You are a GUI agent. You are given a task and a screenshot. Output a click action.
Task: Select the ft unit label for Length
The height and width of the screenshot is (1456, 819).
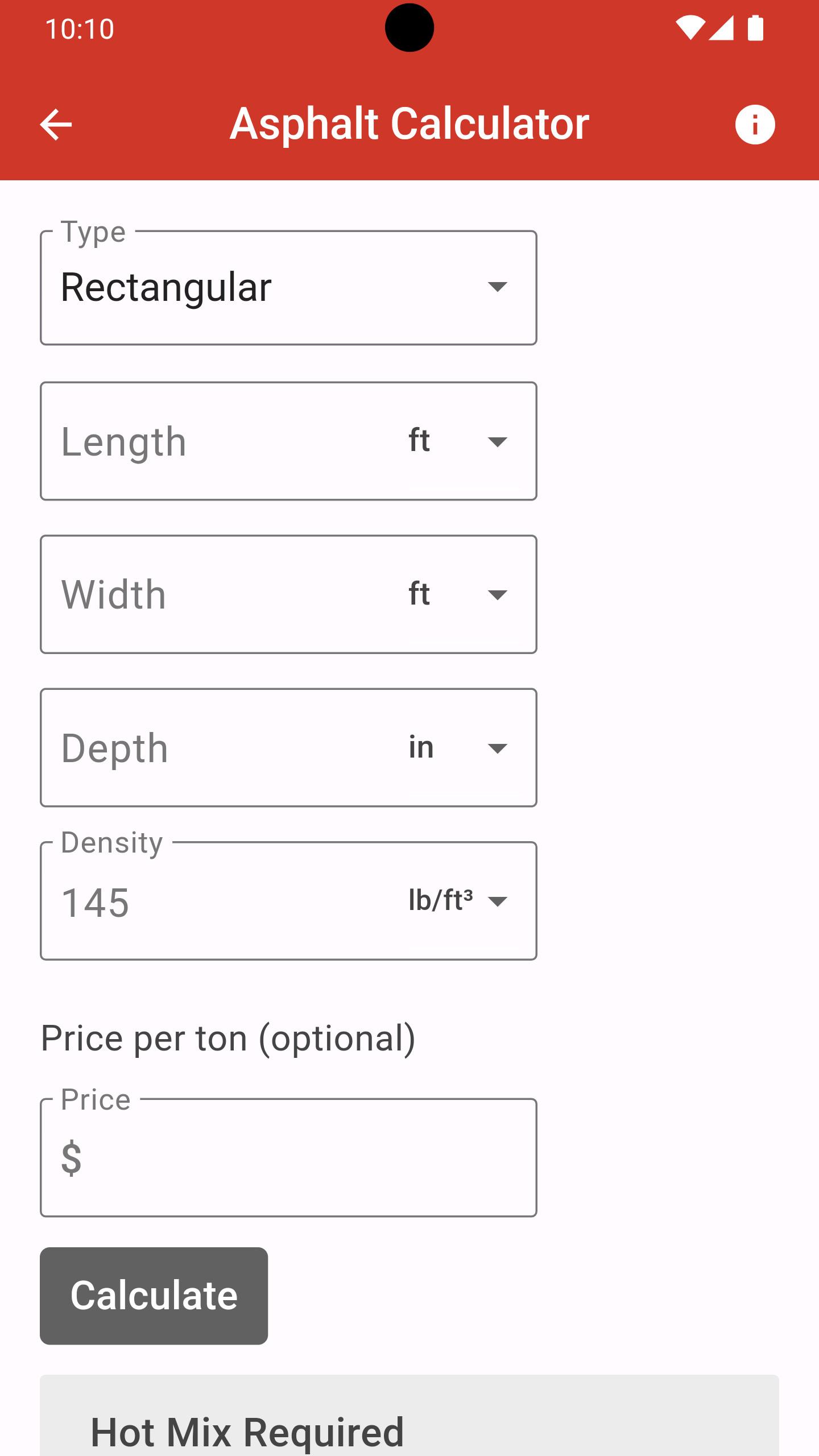419,441
